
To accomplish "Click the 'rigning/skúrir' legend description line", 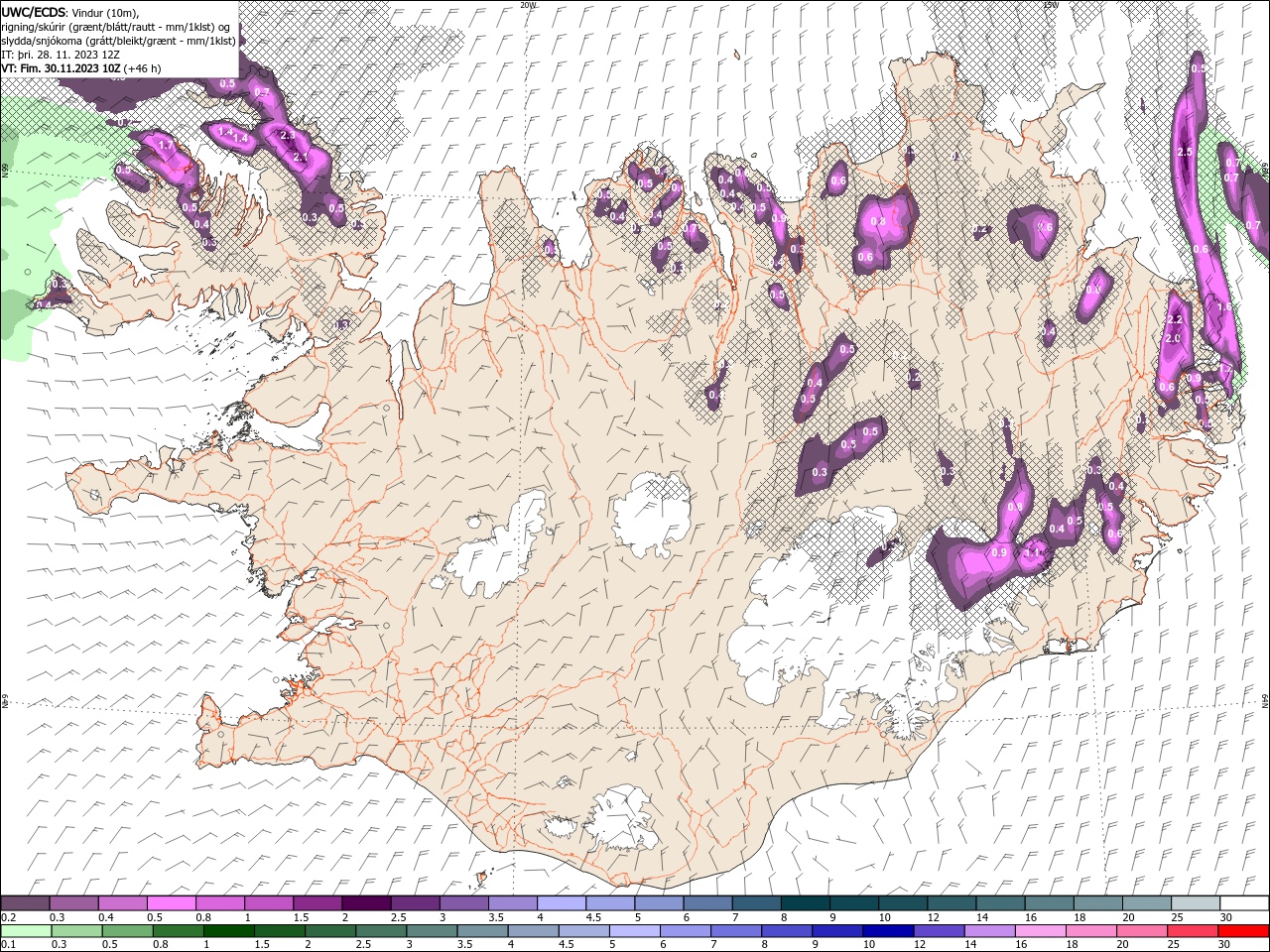I will point(116,27).
